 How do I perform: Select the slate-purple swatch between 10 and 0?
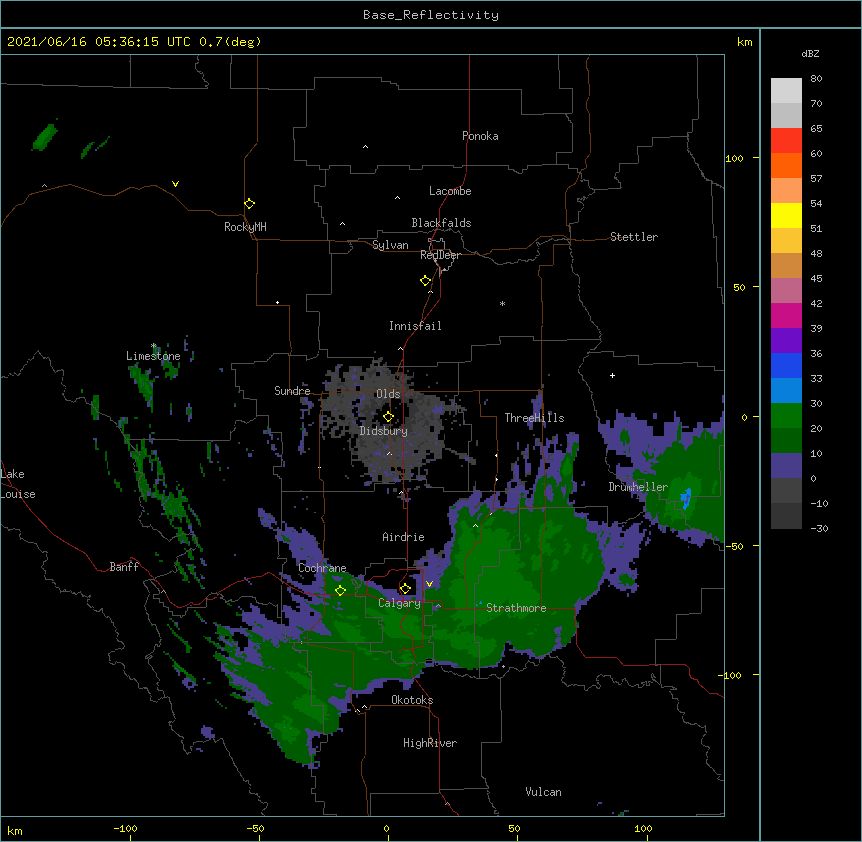(x=786, y=466)
